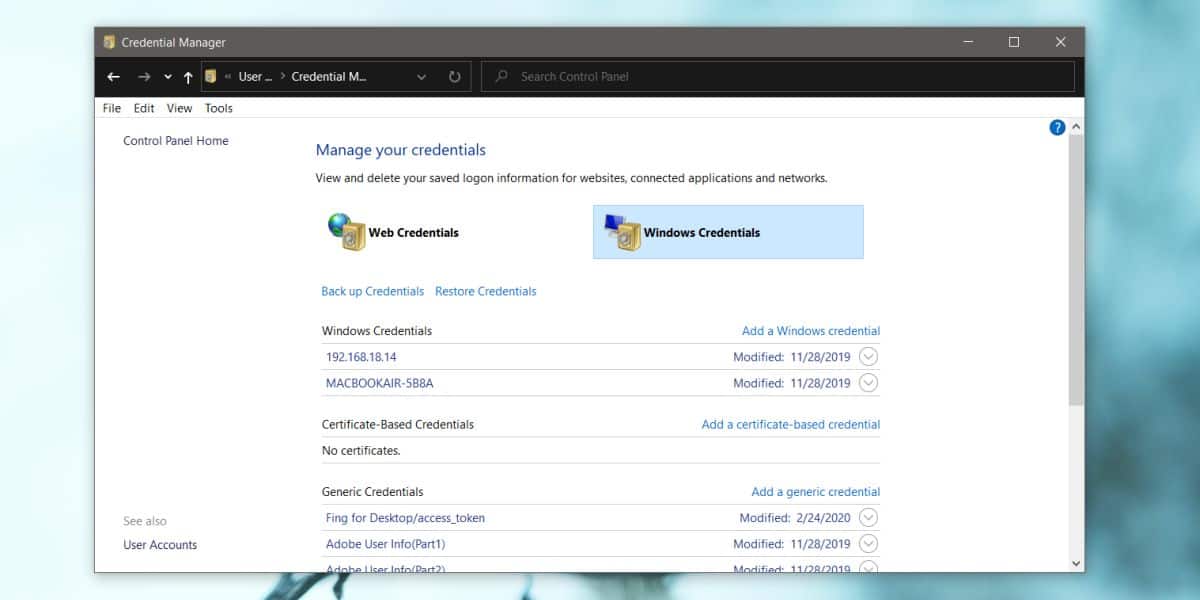Click the scrollbar up arrow
The image size is (1200, 600).
tap(1076, 128)
